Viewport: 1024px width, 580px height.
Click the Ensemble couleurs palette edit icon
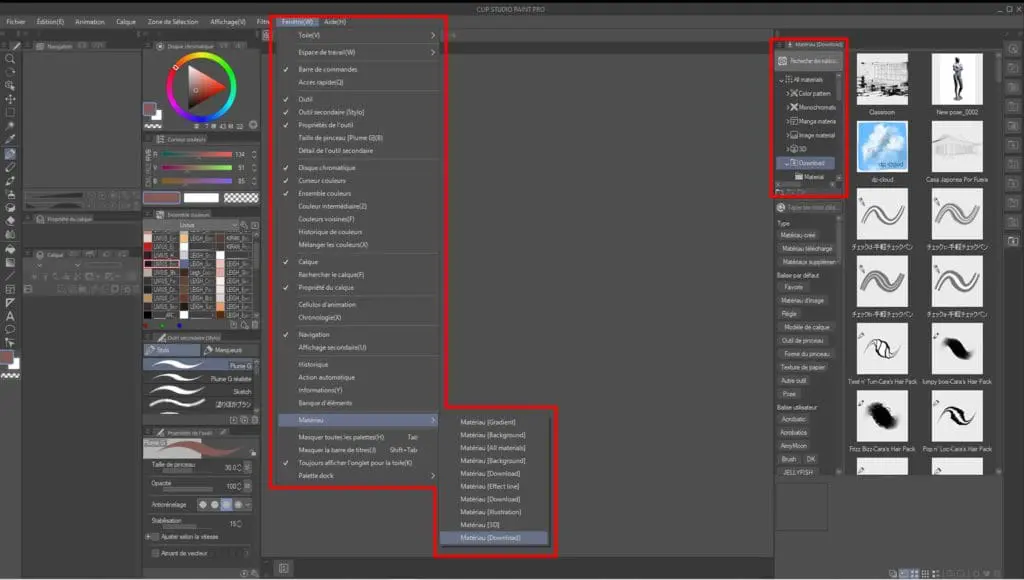[244, 225]
